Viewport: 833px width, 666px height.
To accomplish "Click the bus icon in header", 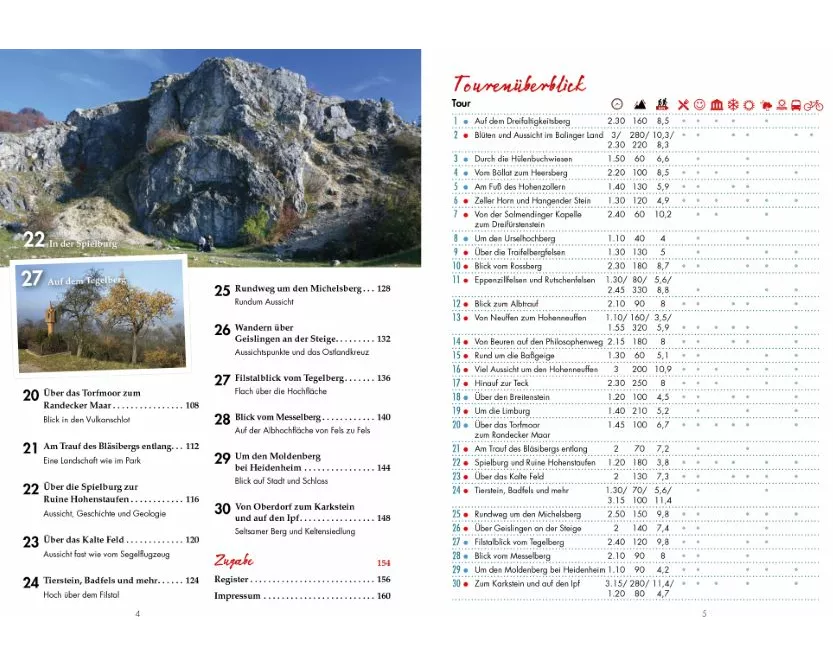I will pyautogui.click(x=795, y=104).
